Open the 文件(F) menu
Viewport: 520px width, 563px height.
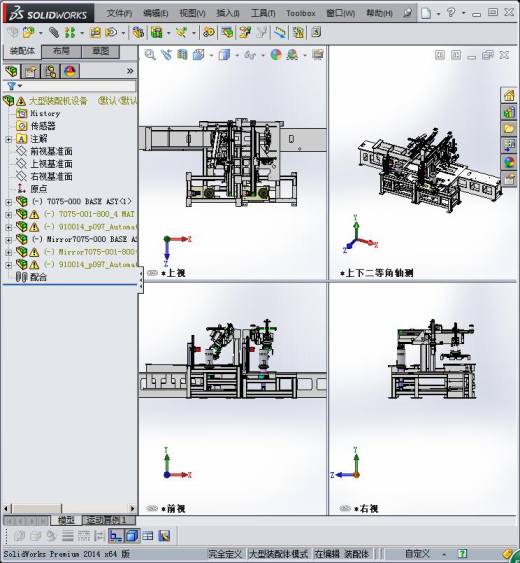point(119,13)
